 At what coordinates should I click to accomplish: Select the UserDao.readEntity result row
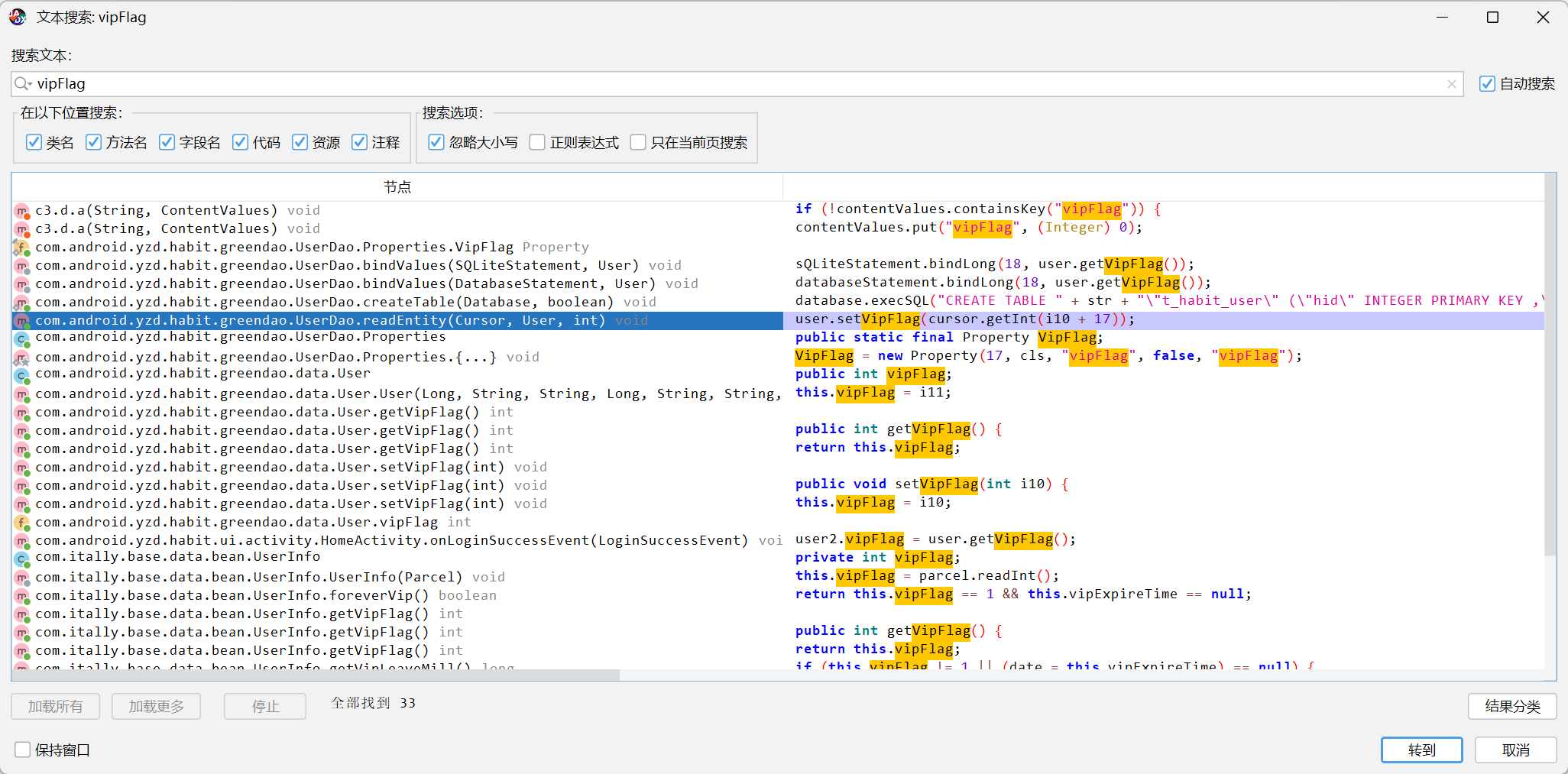click(321, 321)
